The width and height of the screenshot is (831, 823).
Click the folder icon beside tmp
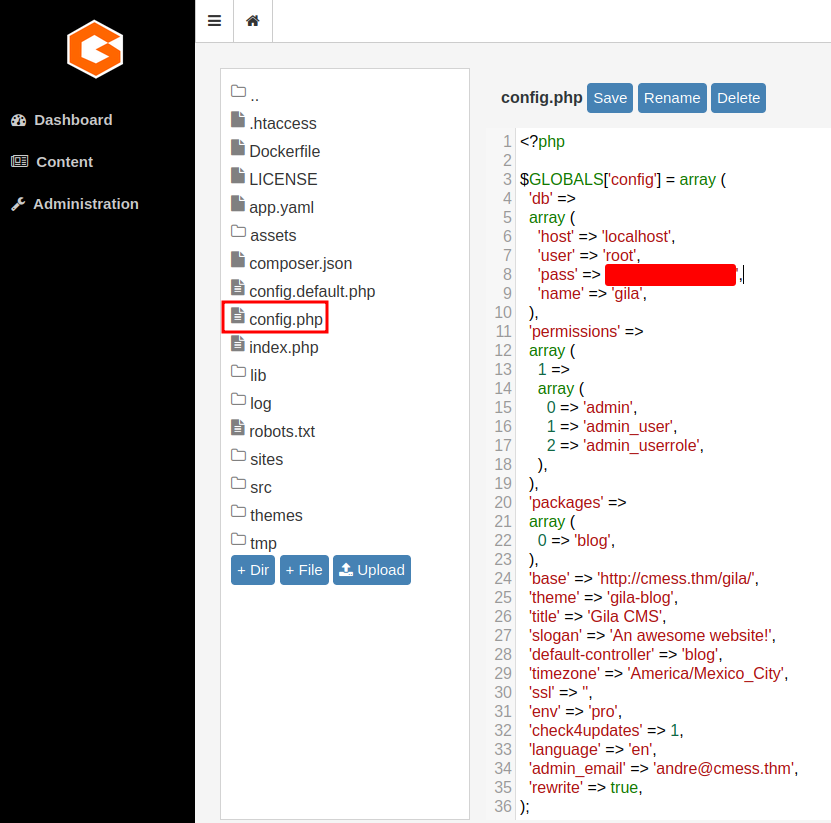(238, 539)
